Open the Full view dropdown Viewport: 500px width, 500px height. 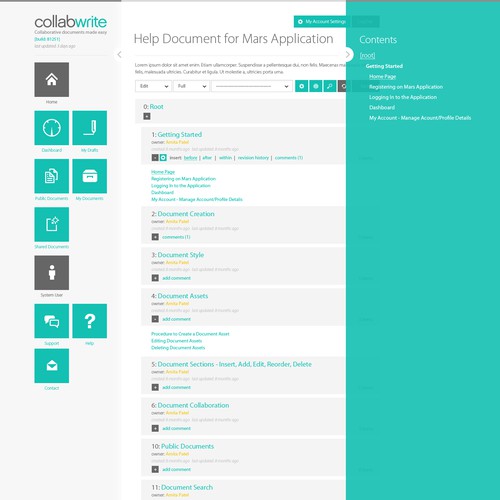click(191, 86)
